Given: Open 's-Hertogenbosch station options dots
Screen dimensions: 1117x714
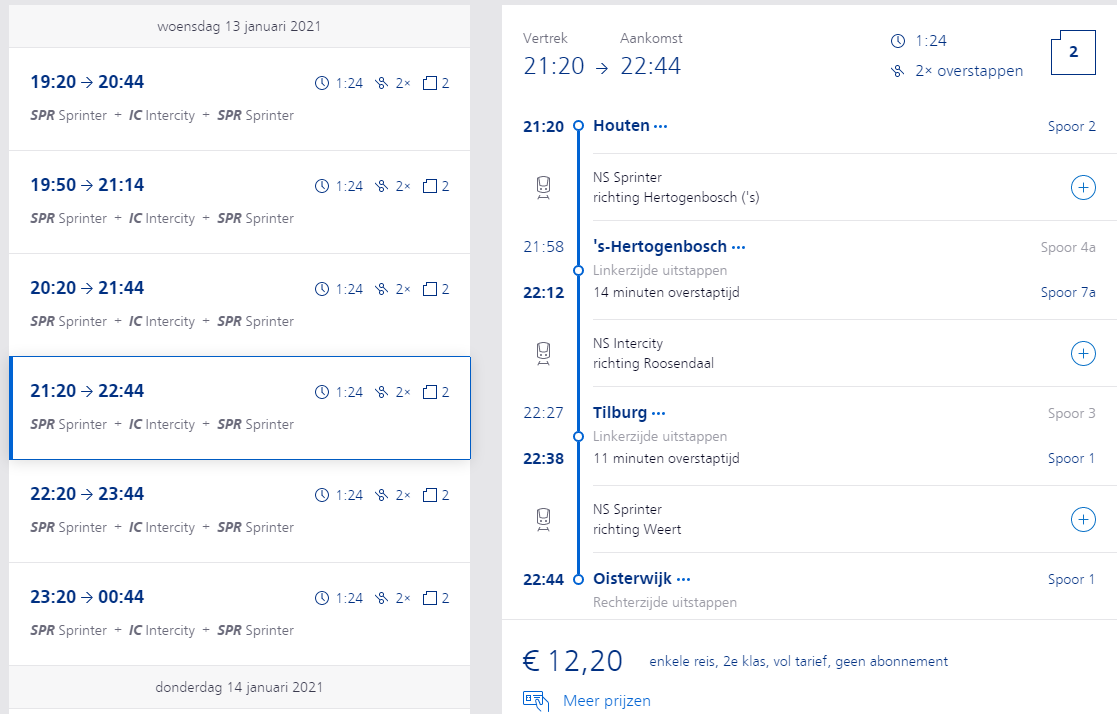Looking at the screenshot, I should click(738, 247).
